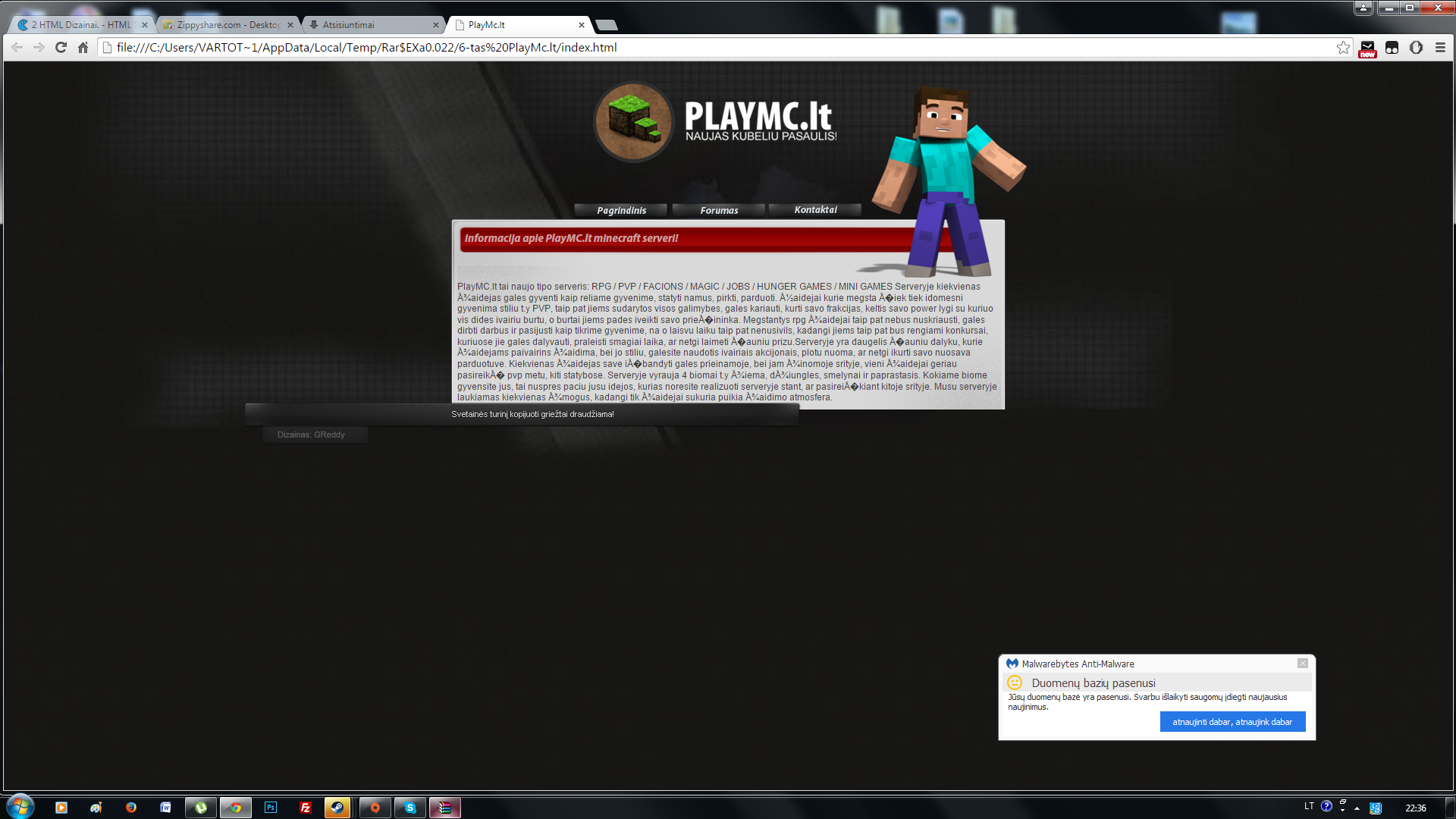Image resolution: width=1456 pixels, height=819 pixels.
Task: Click the PLAYMC.lt grass block logo
Action: pos(633,121)
